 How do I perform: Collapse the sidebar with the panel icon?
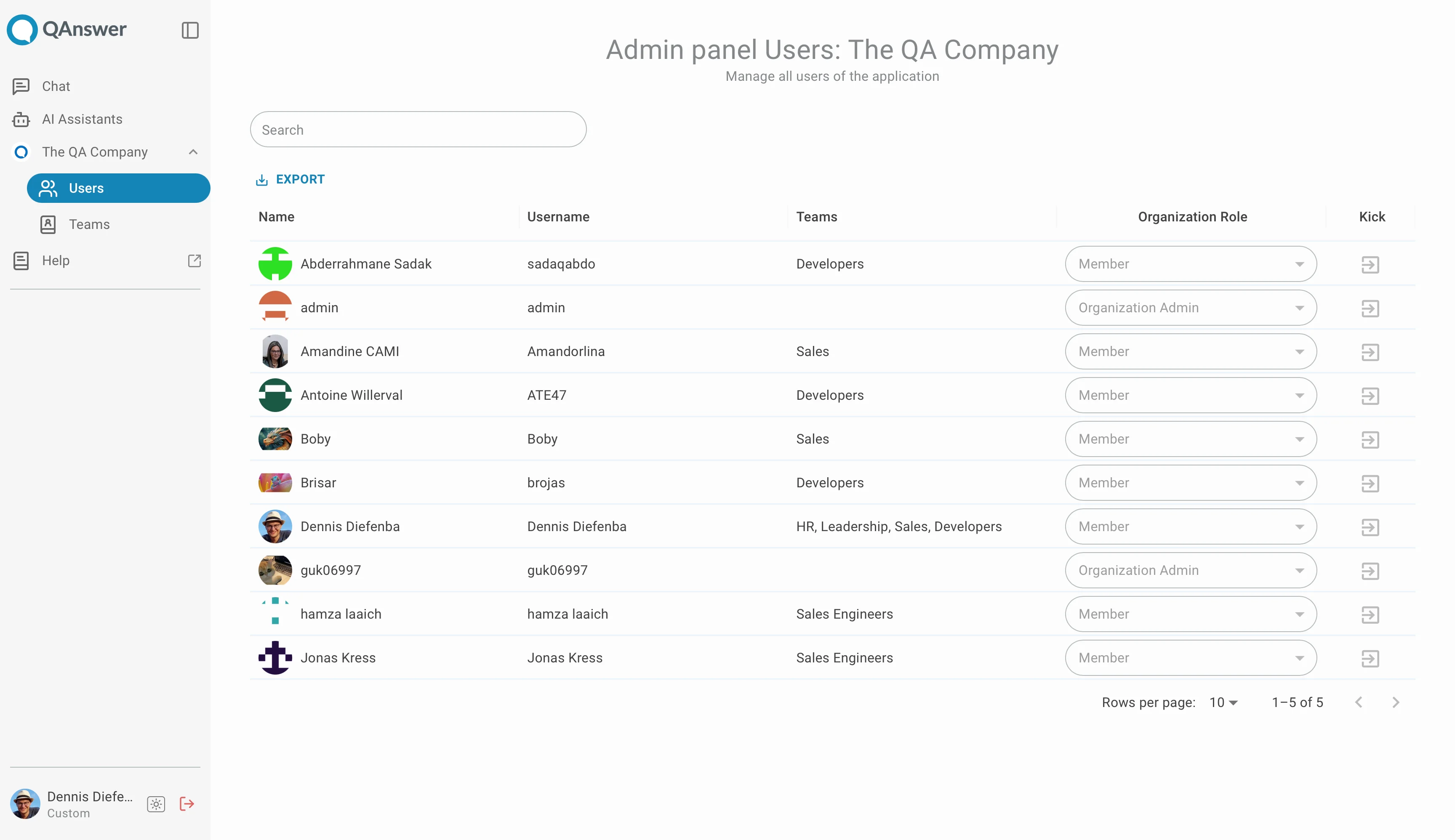click(190, 30)
